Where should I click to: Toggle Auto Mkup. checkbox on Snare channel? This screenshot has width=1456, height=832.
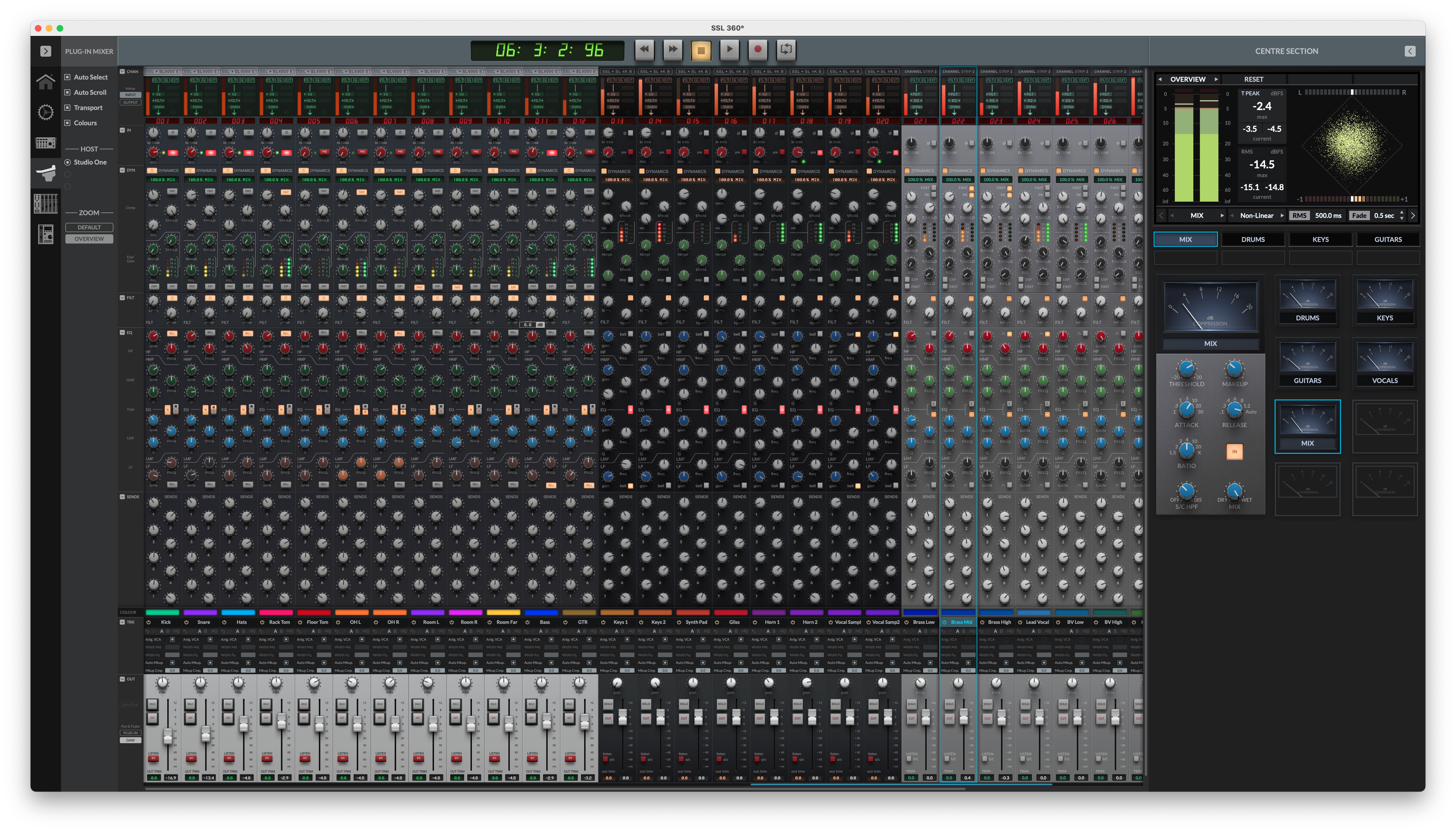point(210,663)
